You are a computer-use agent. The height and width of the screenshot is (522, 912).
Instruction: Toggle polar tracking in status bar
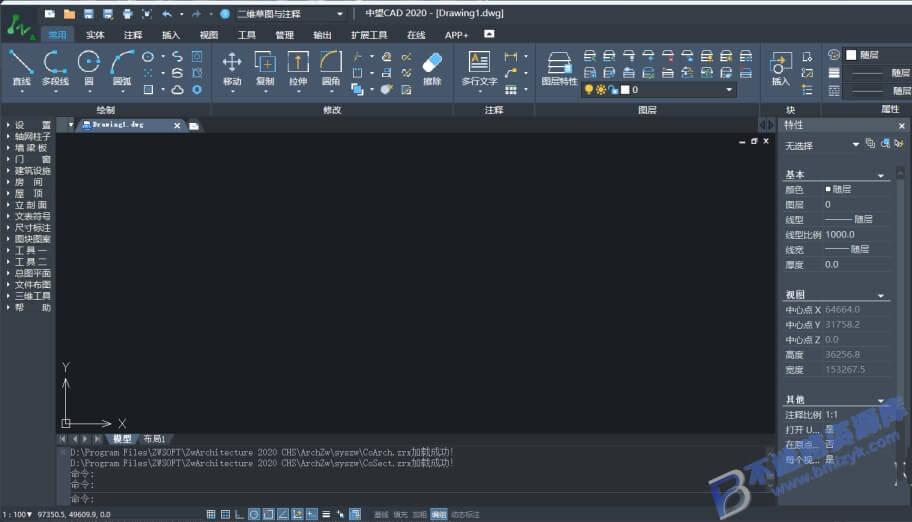click(x=254, y=514)
